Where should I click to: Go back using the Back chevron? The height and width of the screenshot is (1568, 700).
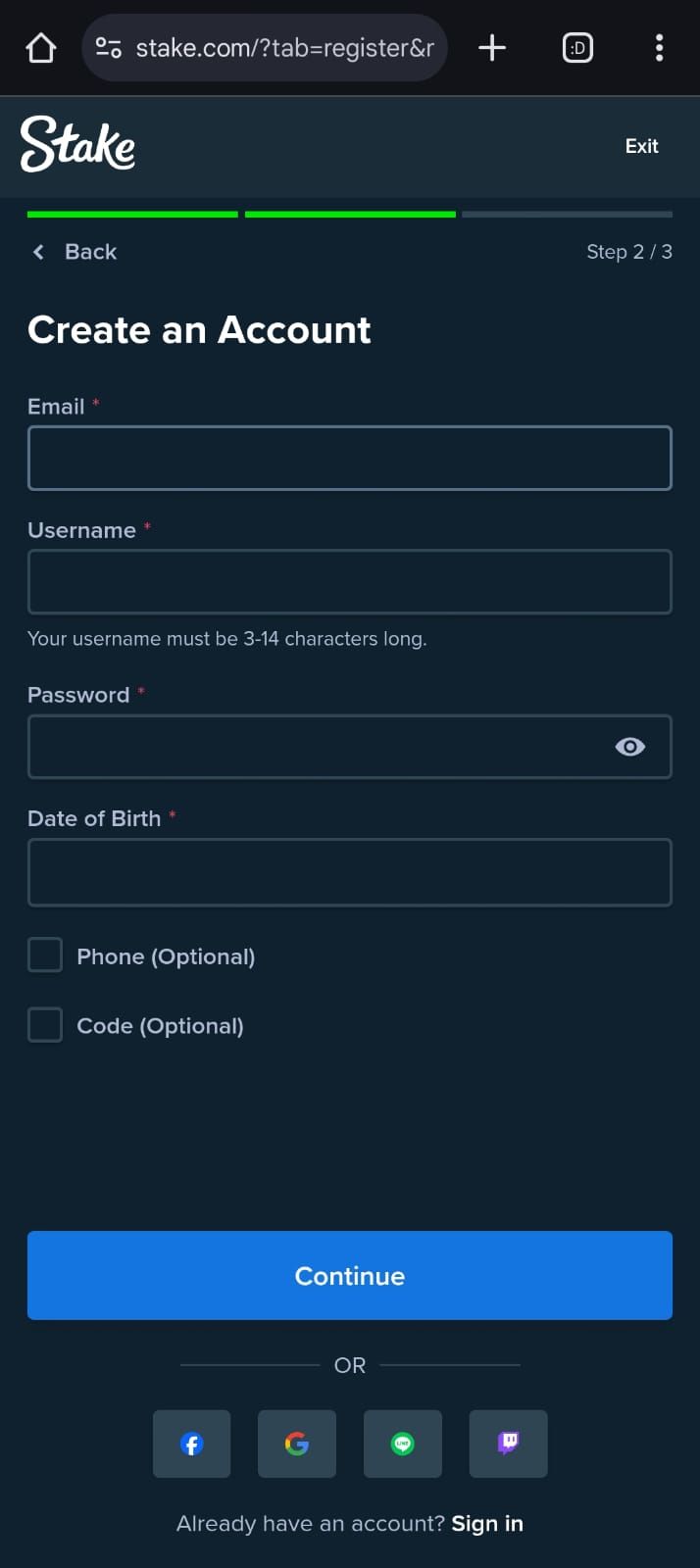[x=39, y=252]
